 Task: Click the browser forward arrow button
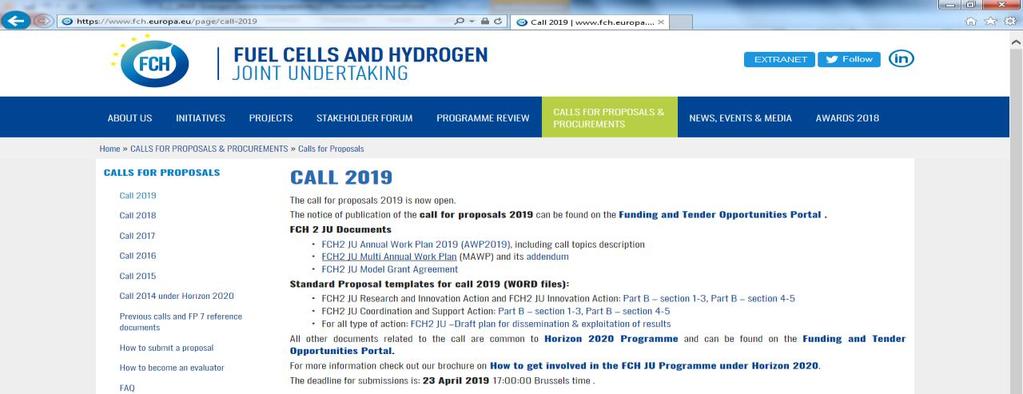[x=42, y=21]
